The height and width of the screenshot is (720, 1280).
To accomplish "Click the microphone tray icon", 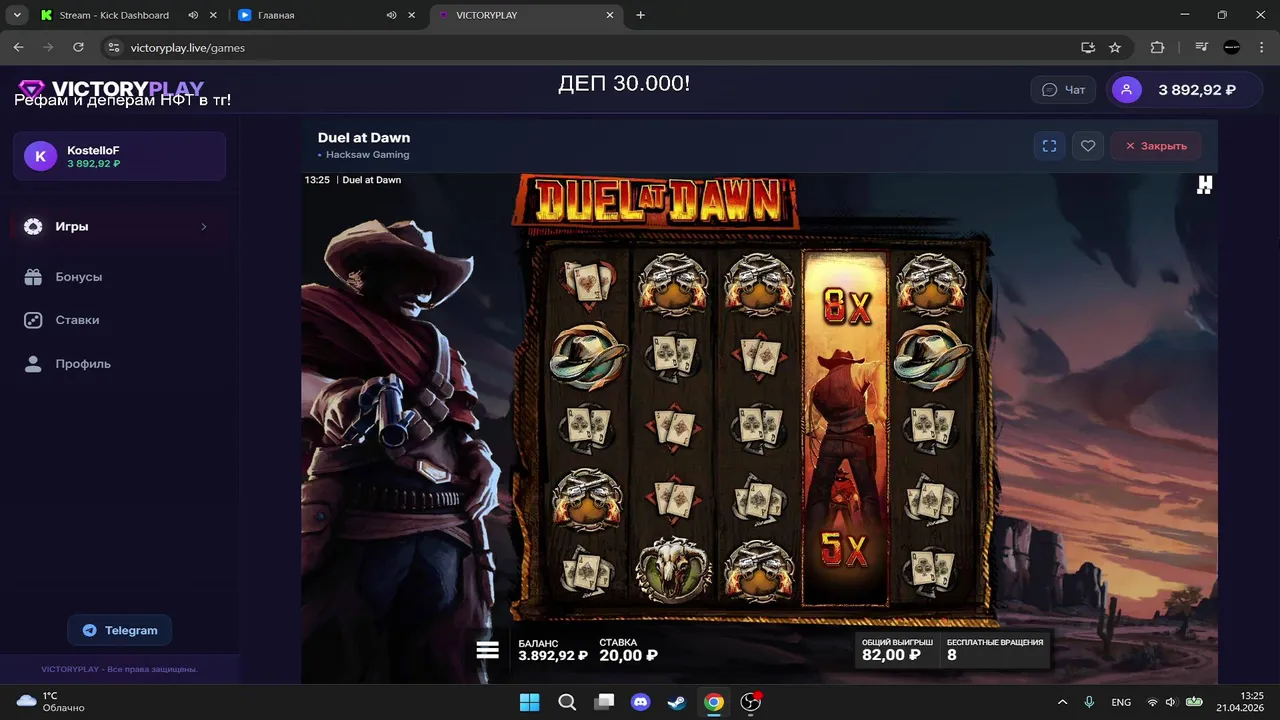I will (x=1089, y=702).
